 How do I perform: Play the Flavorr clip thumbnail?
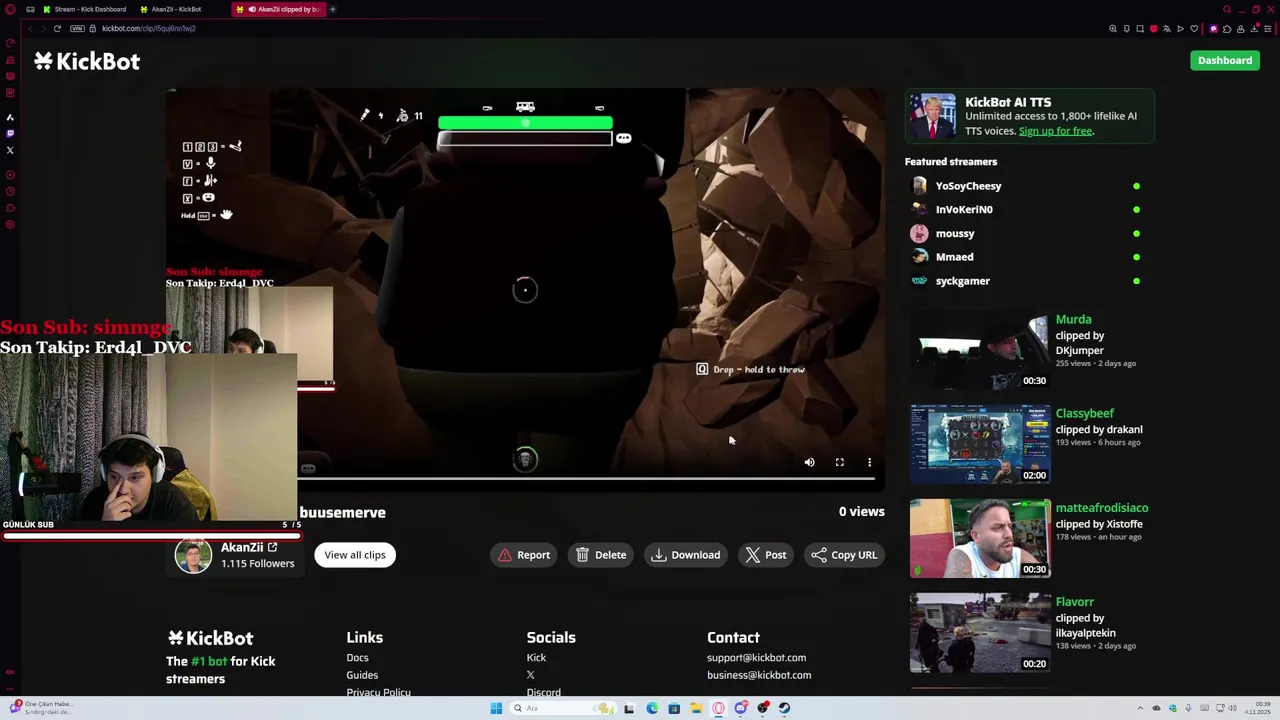click(x=980, y=633)
